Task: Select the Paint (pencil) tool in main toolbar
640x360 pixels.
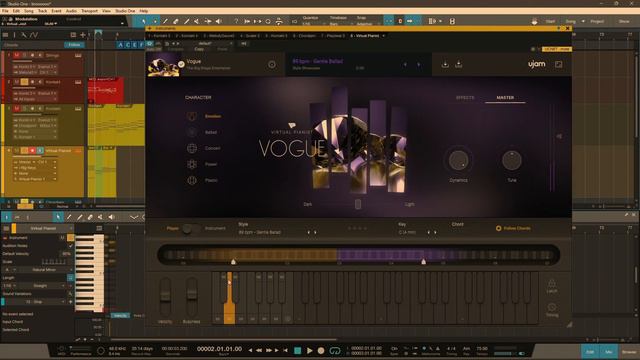Action: [x=165, y=21]
